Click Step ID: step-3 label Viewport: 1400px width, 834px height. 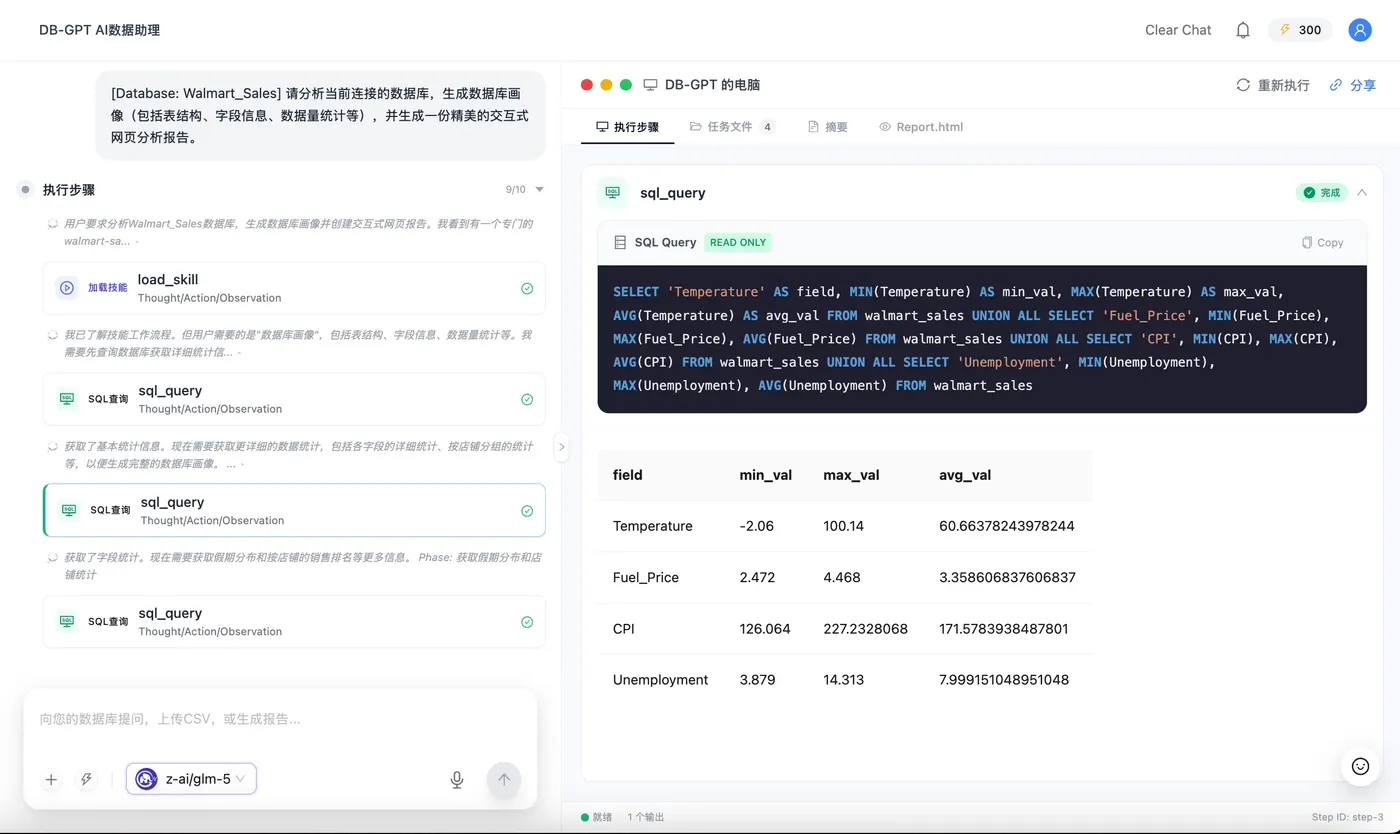[x=1348, y=817]
